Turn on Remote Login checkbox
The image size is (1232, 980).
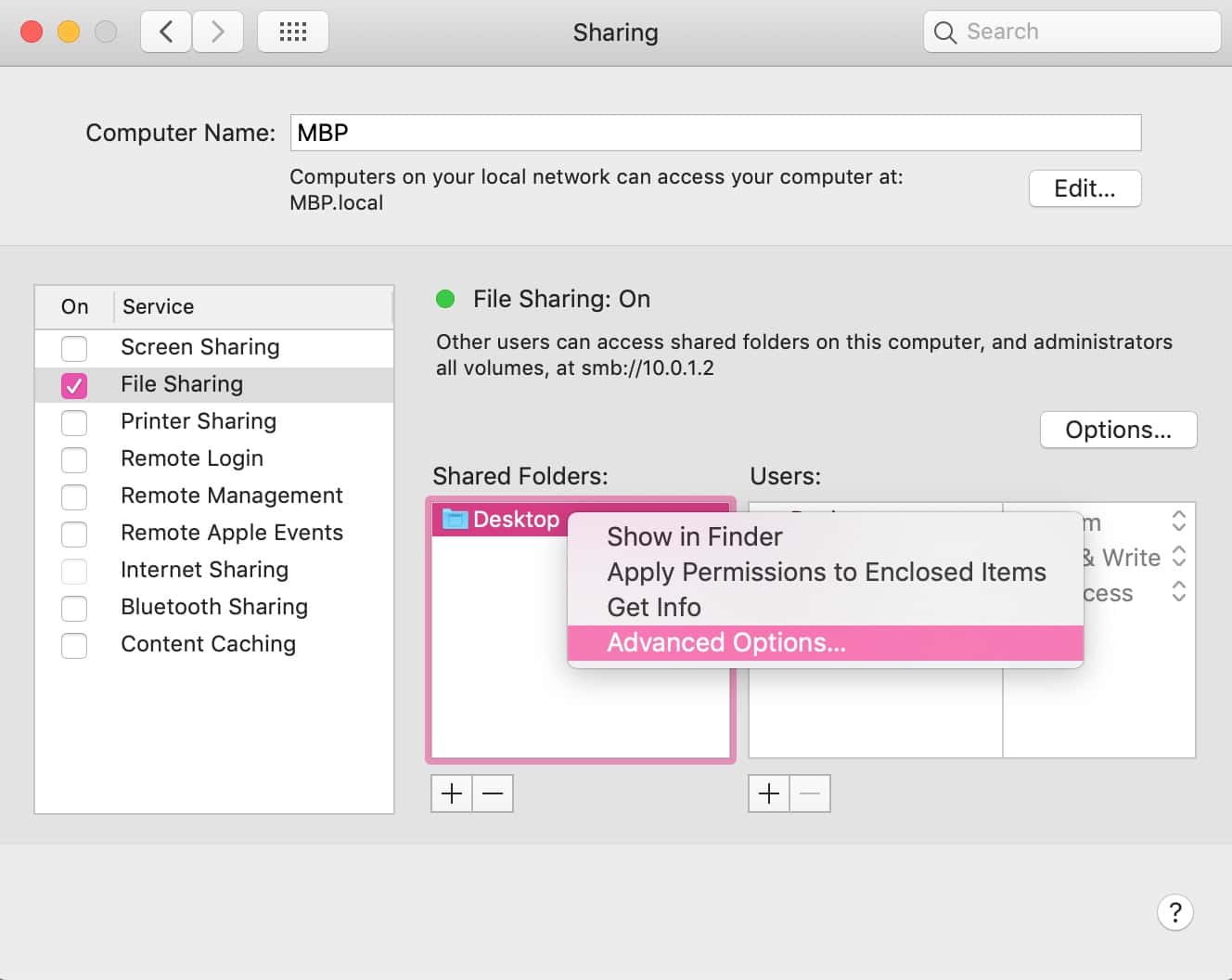tap(74, 459)
